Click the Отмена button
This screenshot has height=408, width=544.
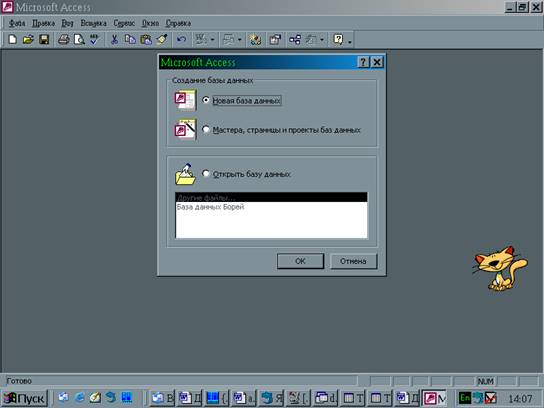[353, 261]
